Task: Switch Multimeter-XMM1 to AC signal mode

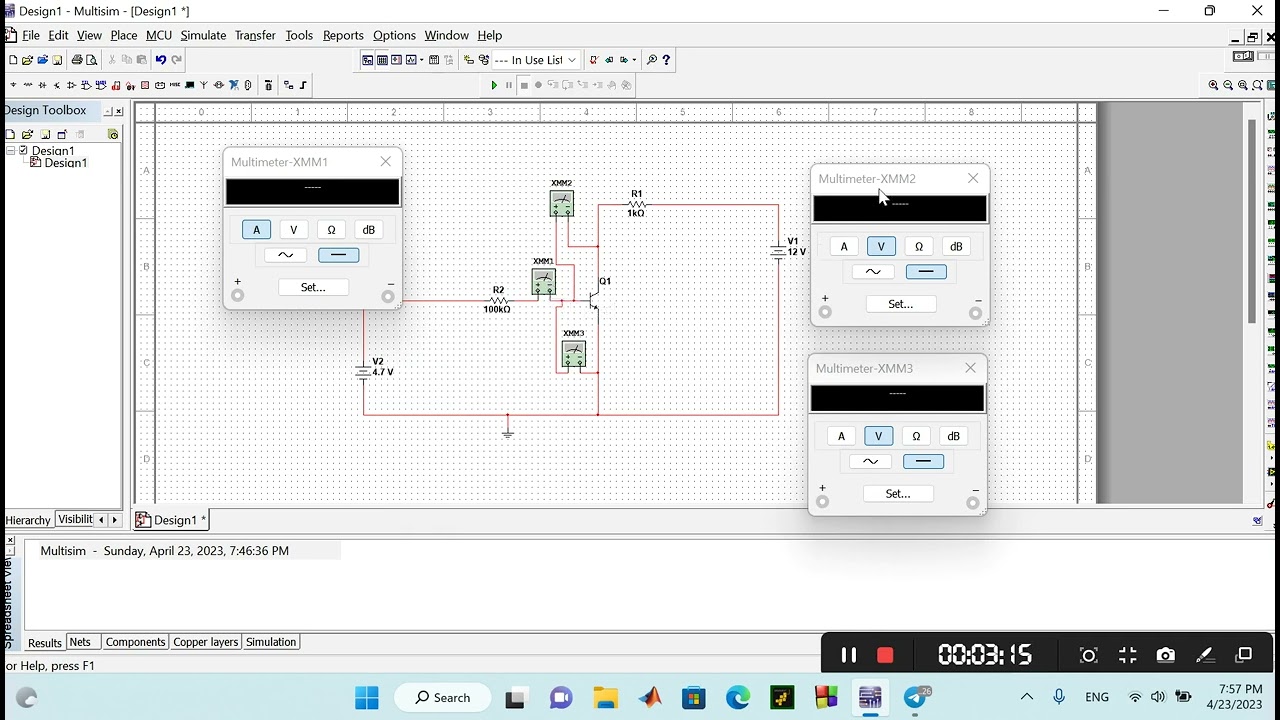Action: pos(286,255)
